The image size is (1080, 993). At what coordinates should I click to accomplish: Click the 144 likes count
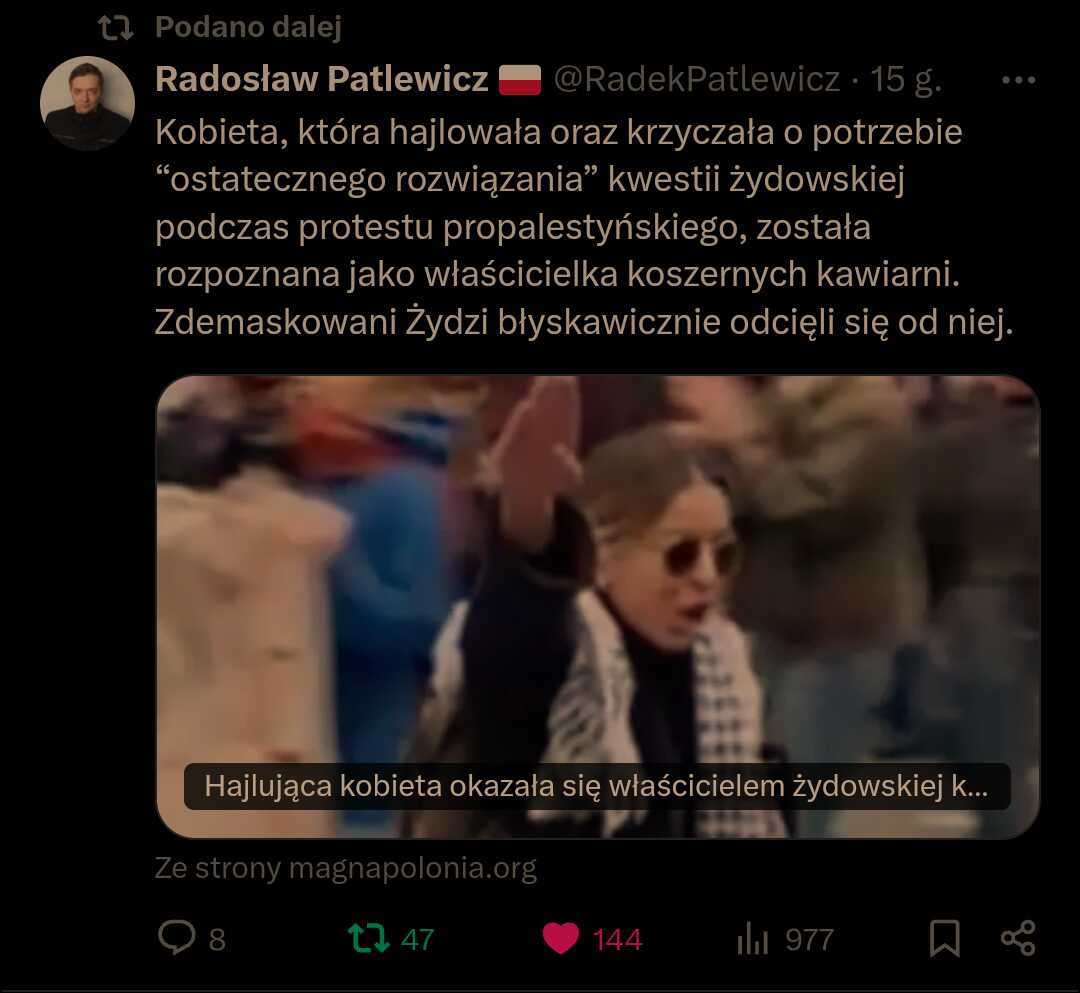click(617, 939)
